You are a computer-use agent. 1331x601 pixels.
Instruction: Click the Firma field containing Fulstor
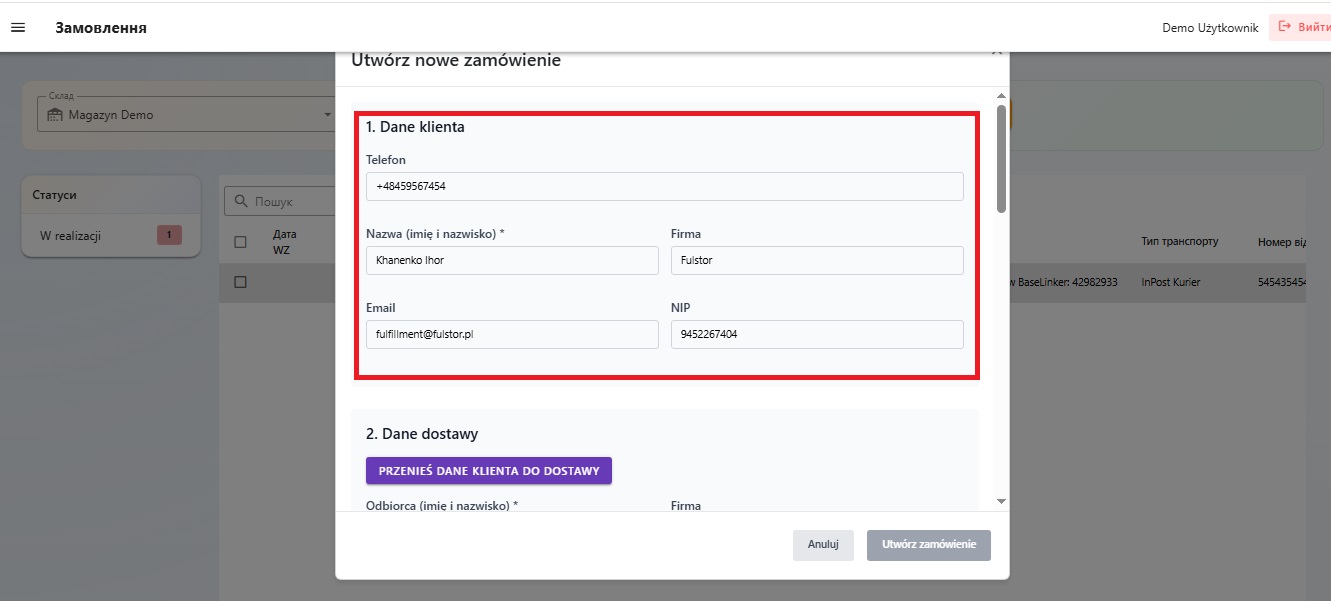817,260
